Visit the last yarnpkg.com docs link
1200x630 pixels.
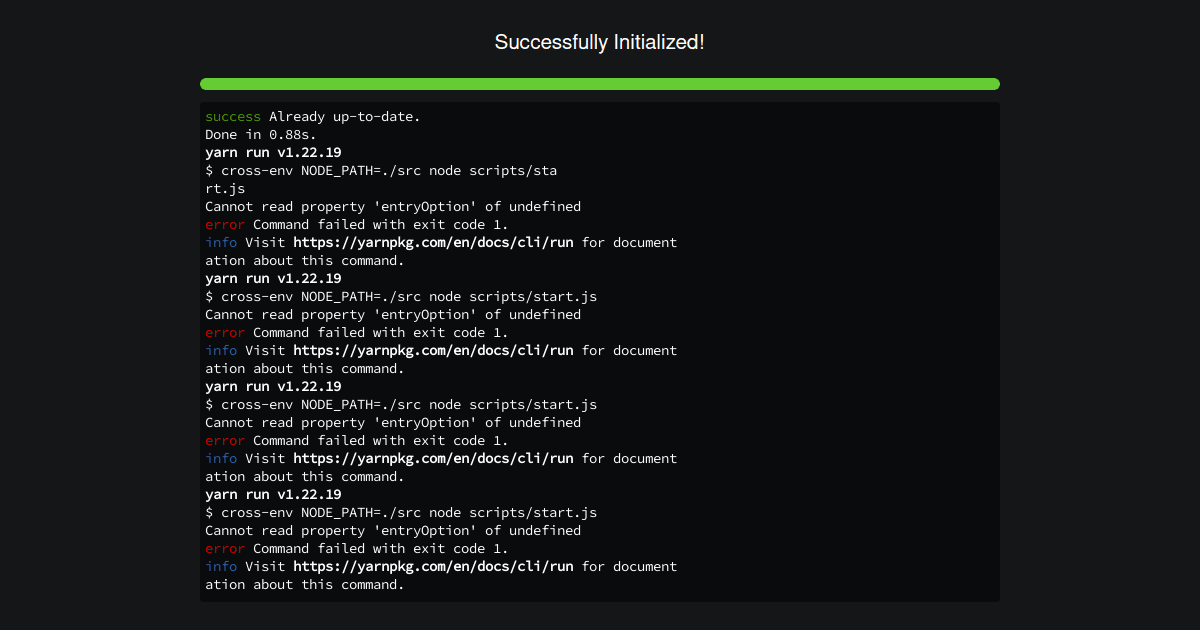point(433,566)
